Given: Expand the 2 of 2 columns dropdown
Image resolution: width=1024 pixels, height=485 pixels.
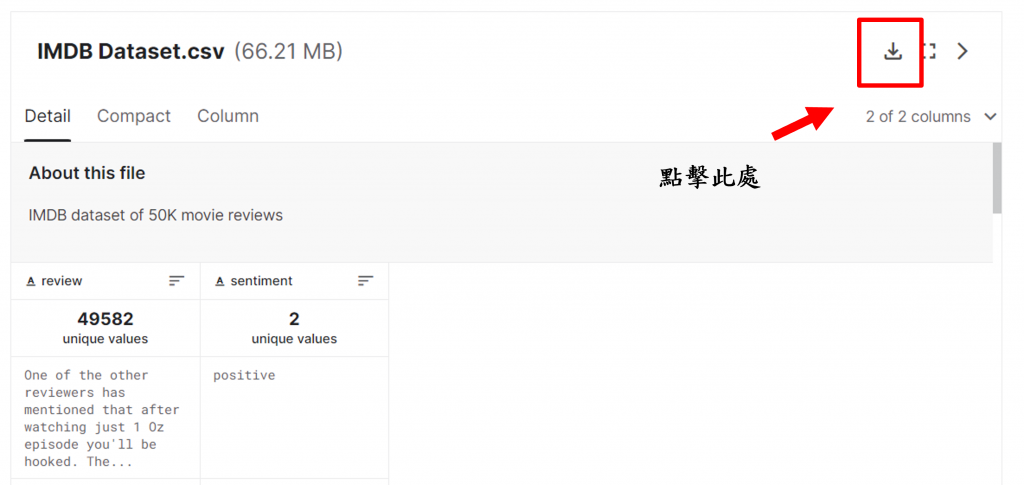Looking at the screenshot, I should pos(931,117).
